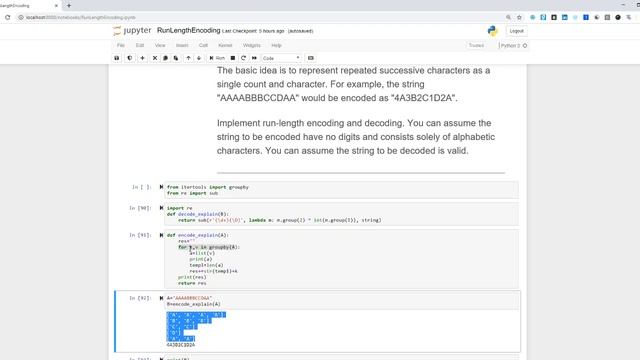Click the Trusted notebook indicator
Viewport: 640px width, 360px height.
tap(476, 45)
